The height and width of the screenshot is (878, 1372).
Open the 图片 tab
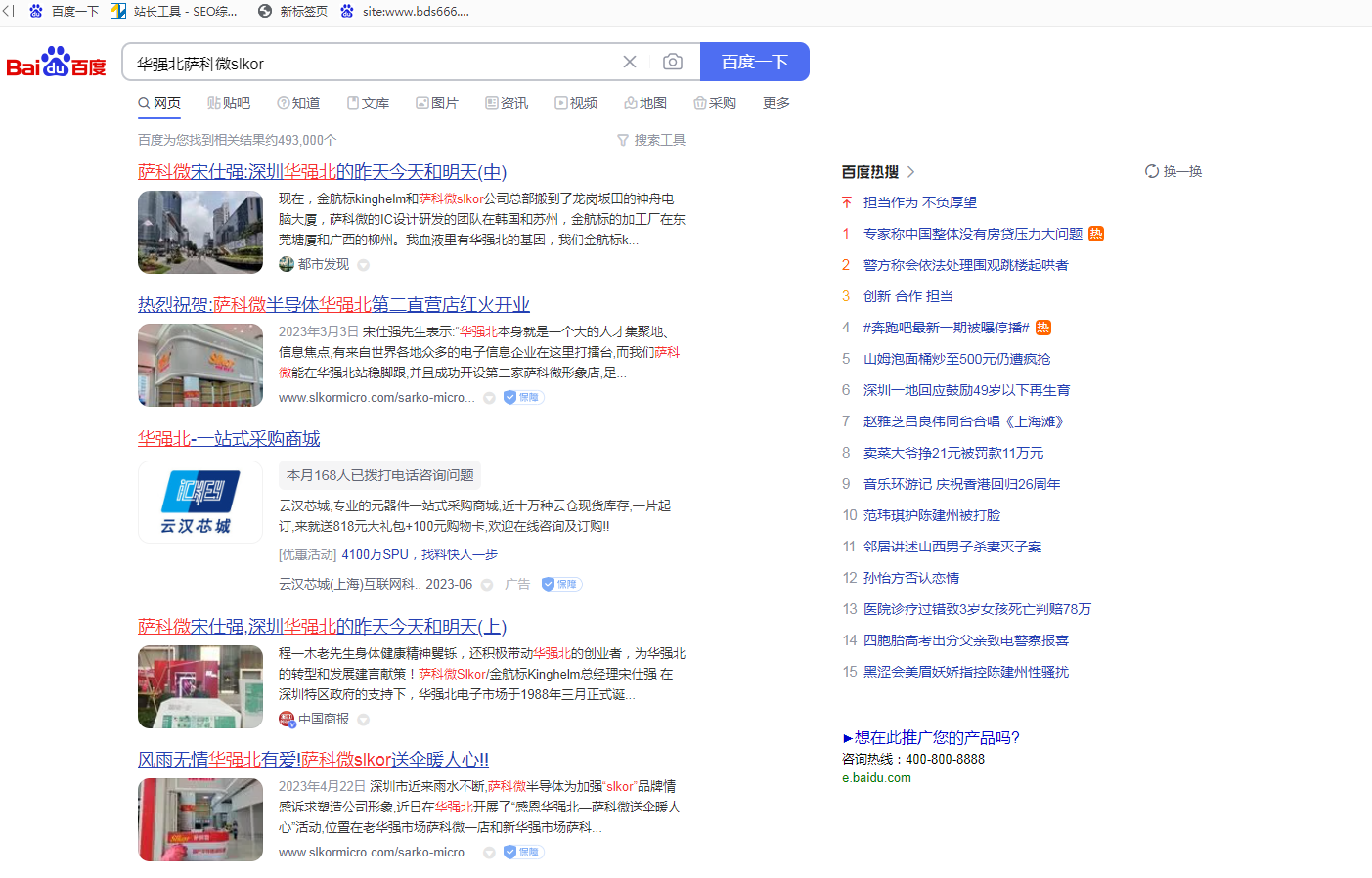point(437,103)
